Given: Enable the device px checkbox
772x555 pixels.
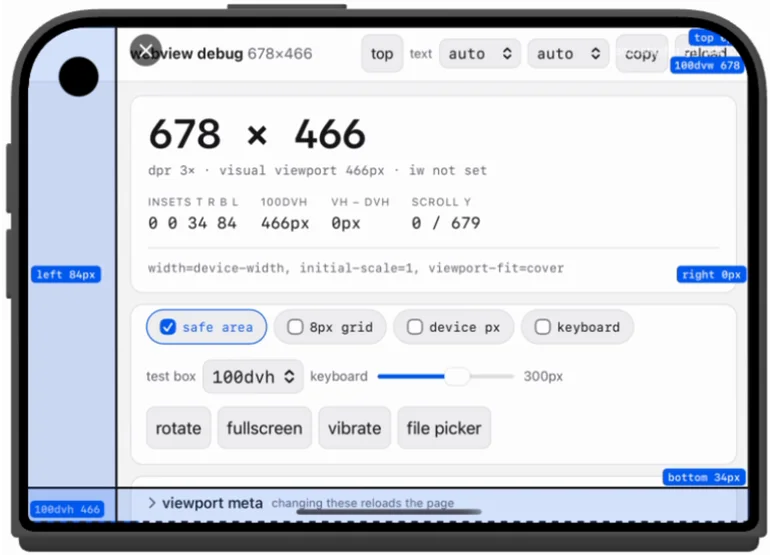Looking at the screenshot, I should click(x=415, y=327).
